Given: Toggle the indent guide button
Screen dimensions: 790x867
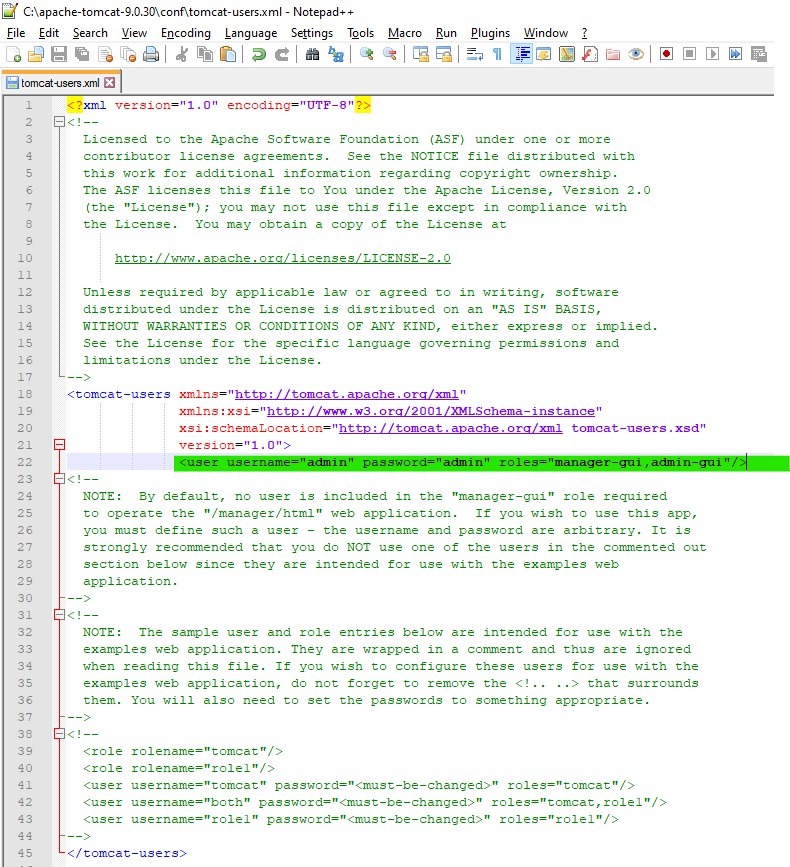Looking at the screenshot, I should (521, 54).
